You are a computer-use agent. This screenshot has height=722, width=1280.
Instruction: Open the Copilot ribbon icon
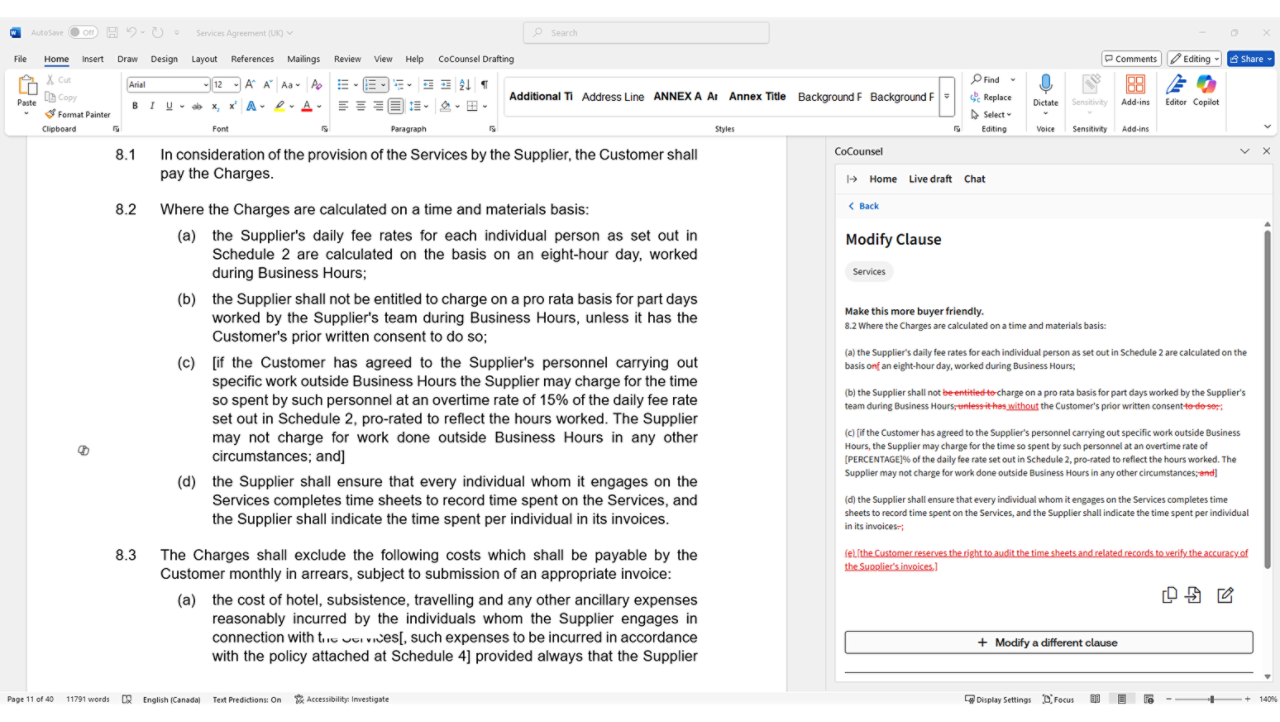(x=1206, y=90)
